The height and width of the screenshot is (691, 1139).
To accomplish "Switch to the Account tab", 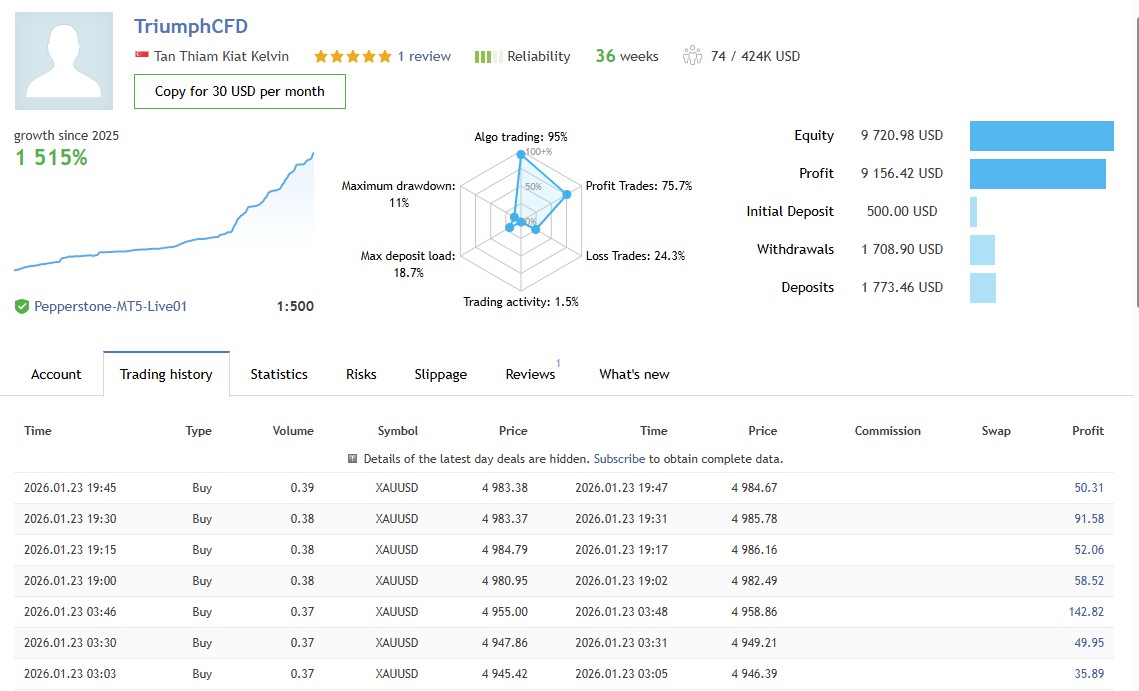I will [56, 375].
